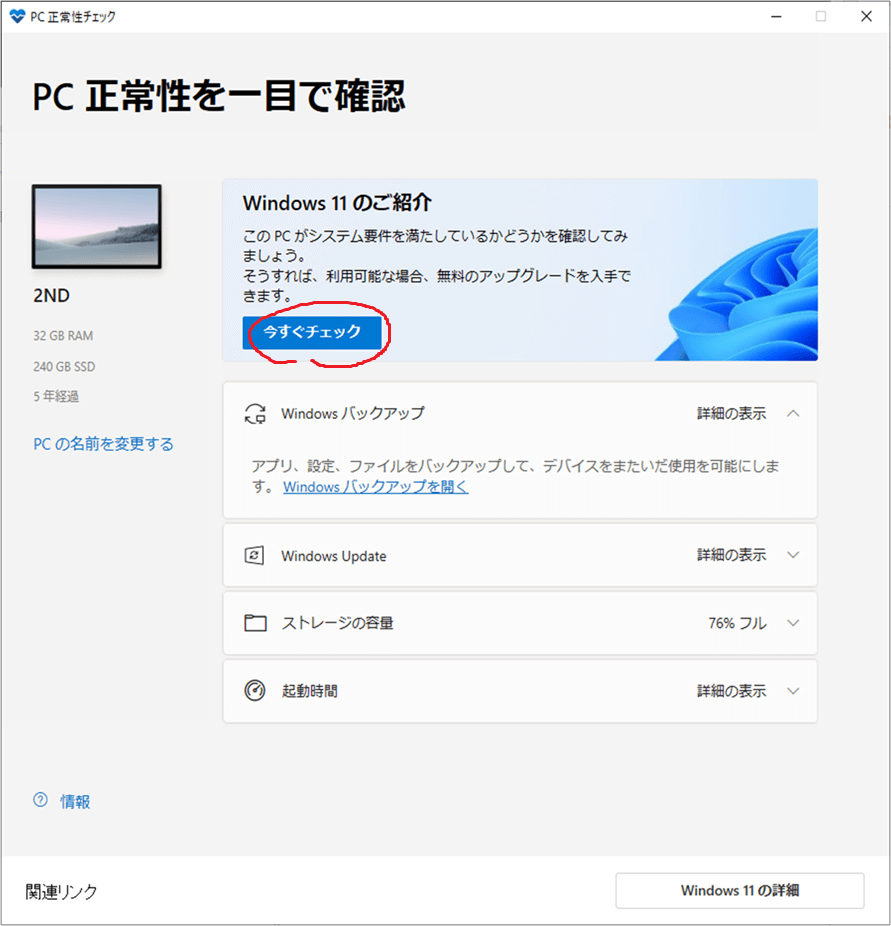Collapse the Windows バックアップ chevron

tap(793, 413)
